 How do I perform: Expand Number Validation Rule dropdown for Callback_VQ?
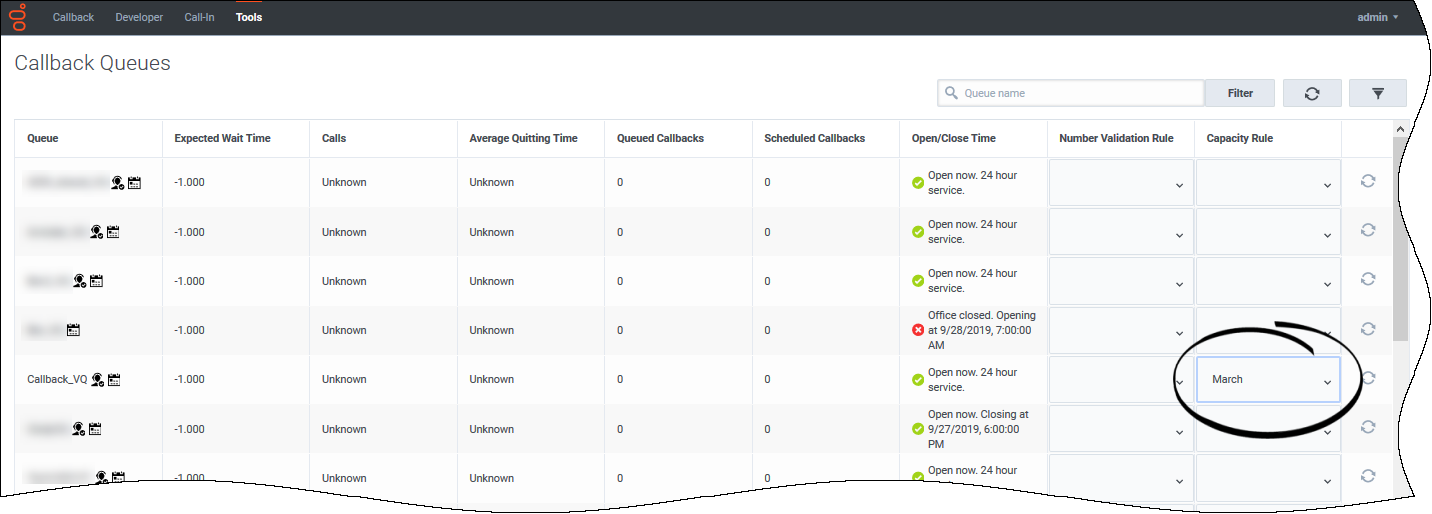click(x=1120, y=380)
